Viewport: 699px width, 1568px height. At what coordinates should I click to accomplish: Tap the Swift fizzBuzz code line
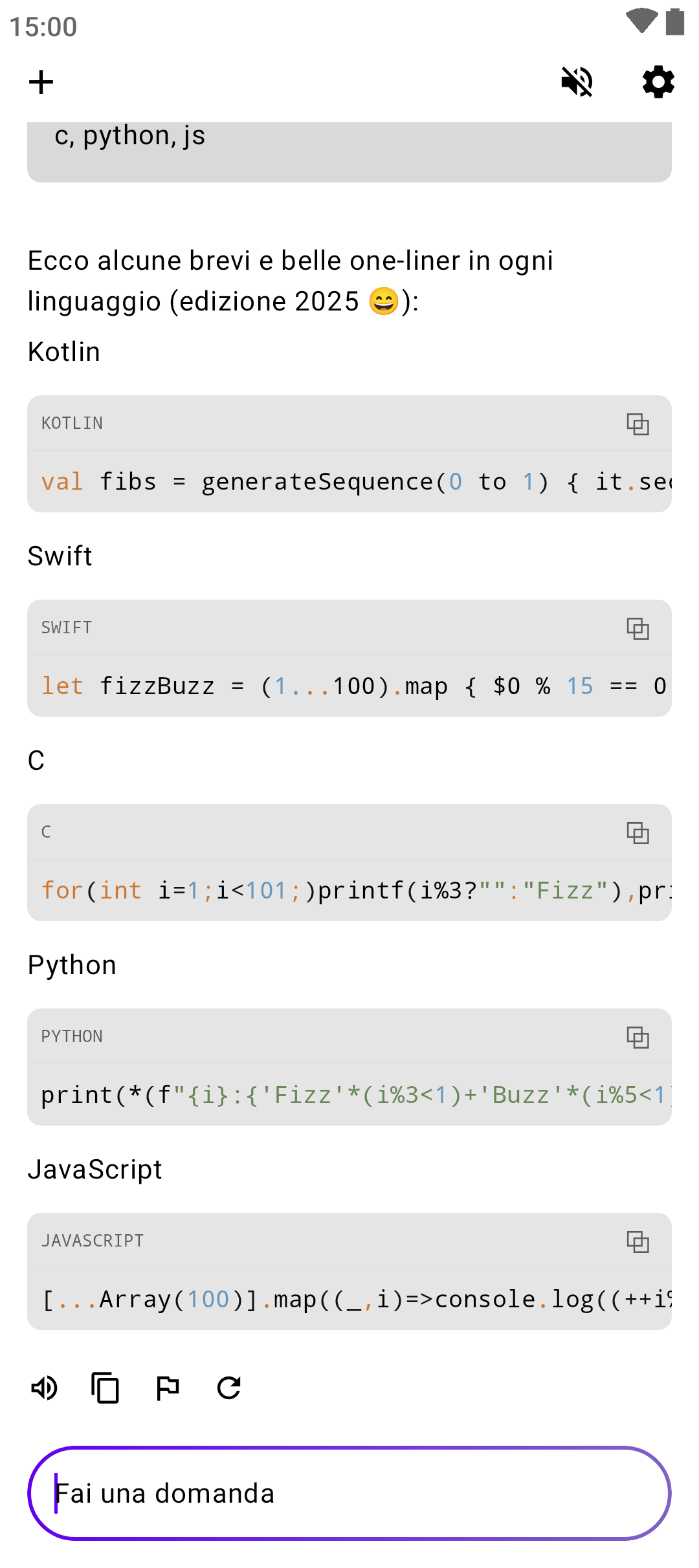click(349, 687)
